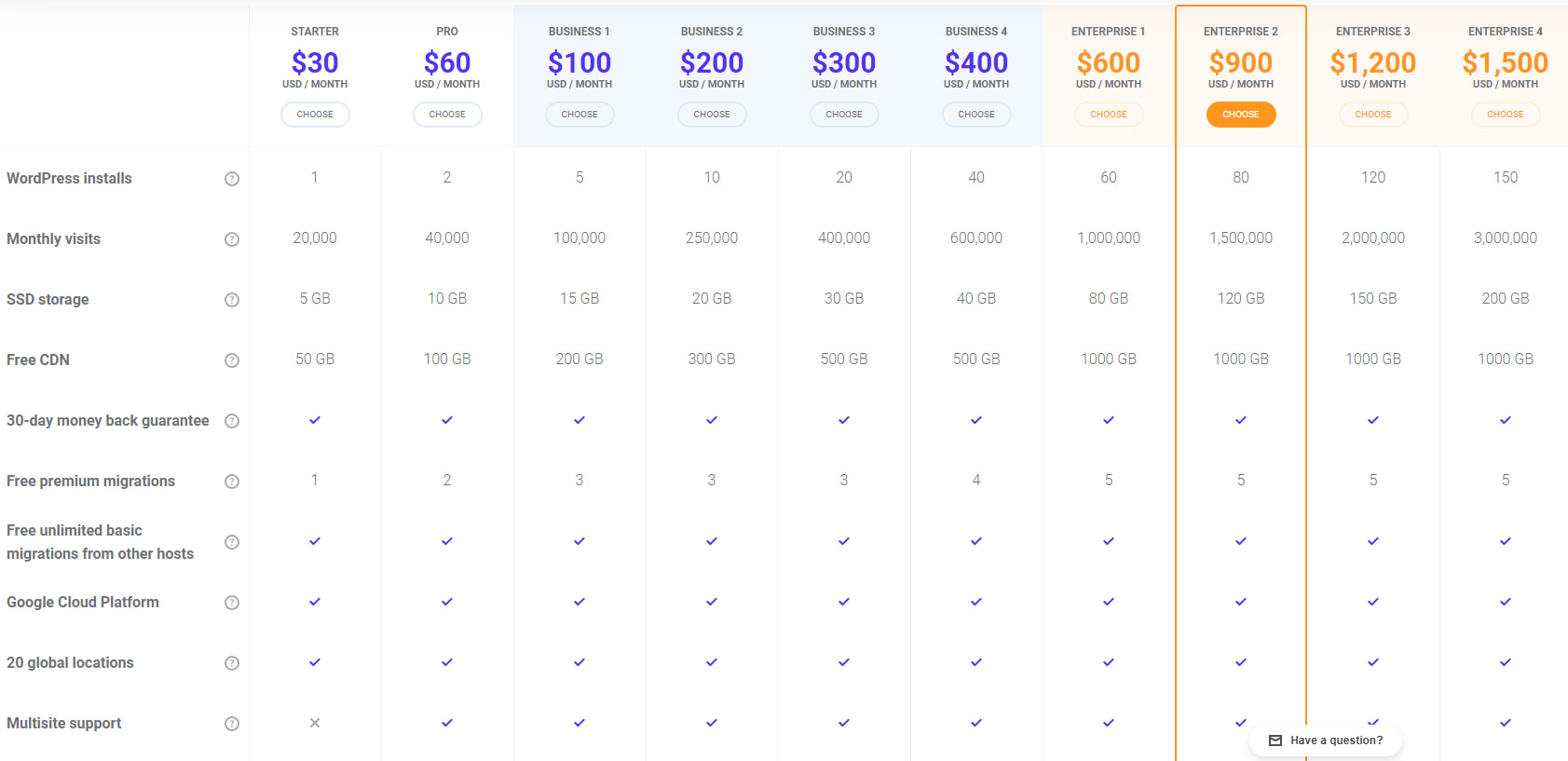Open help tooltip for Google Cloud Platform
This screenshot has width=1568, height=761.
coord(232,602)
